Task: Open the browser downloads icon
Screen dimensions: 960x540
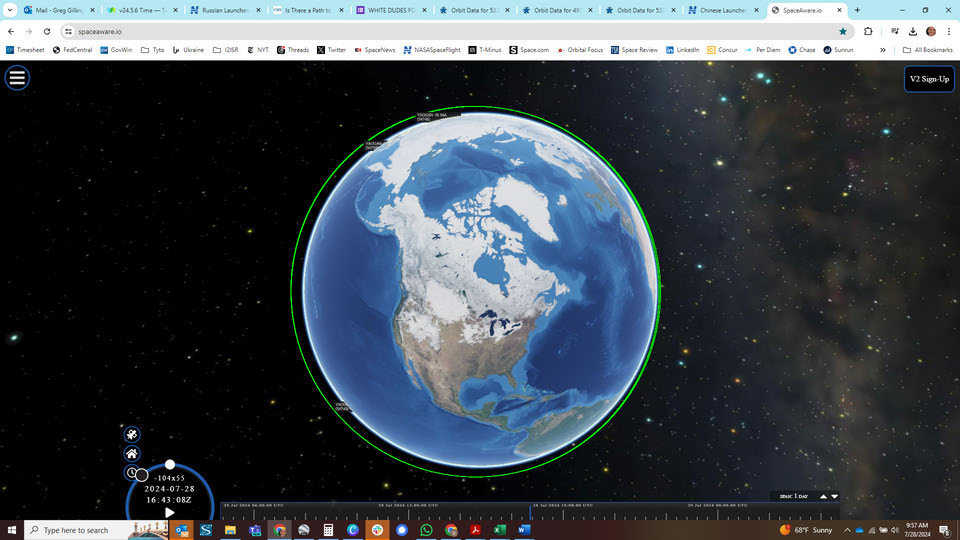Action: coord(913,31)
